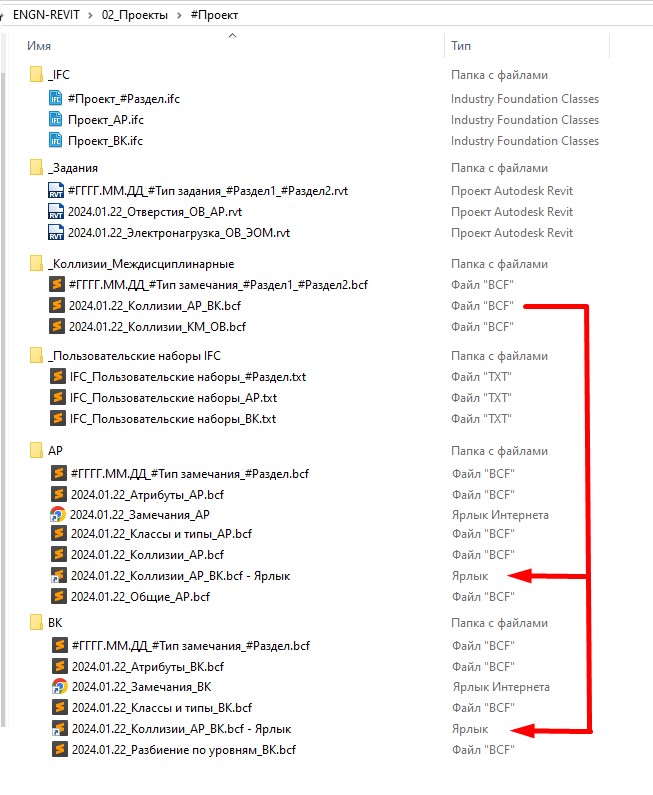Viewport: 653px width, 795px height.
Task: Select the _IFC folder icon
Action: 36,75
